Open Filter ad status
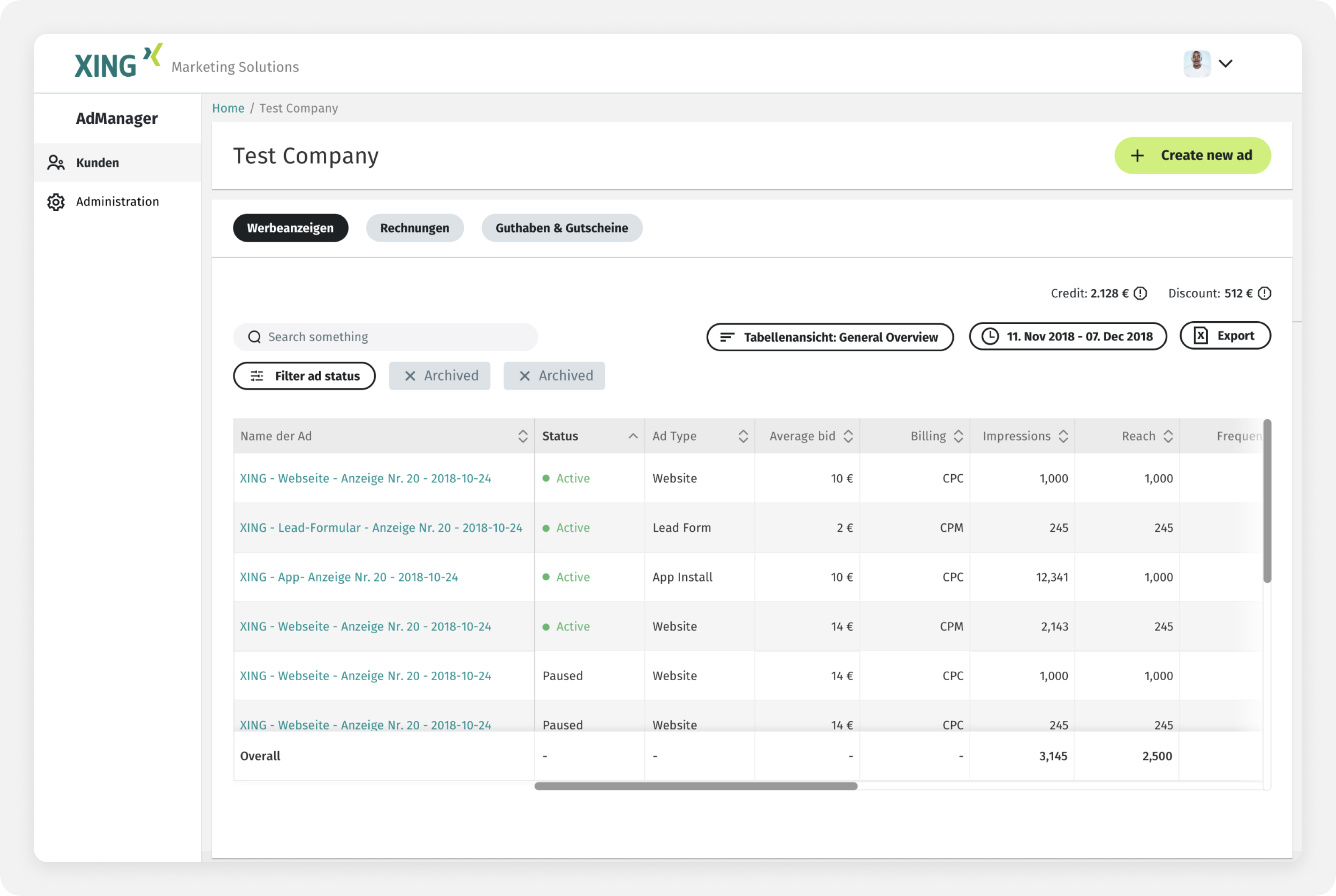This screenshot has width=1336, height=896. [x=304, y=376]
